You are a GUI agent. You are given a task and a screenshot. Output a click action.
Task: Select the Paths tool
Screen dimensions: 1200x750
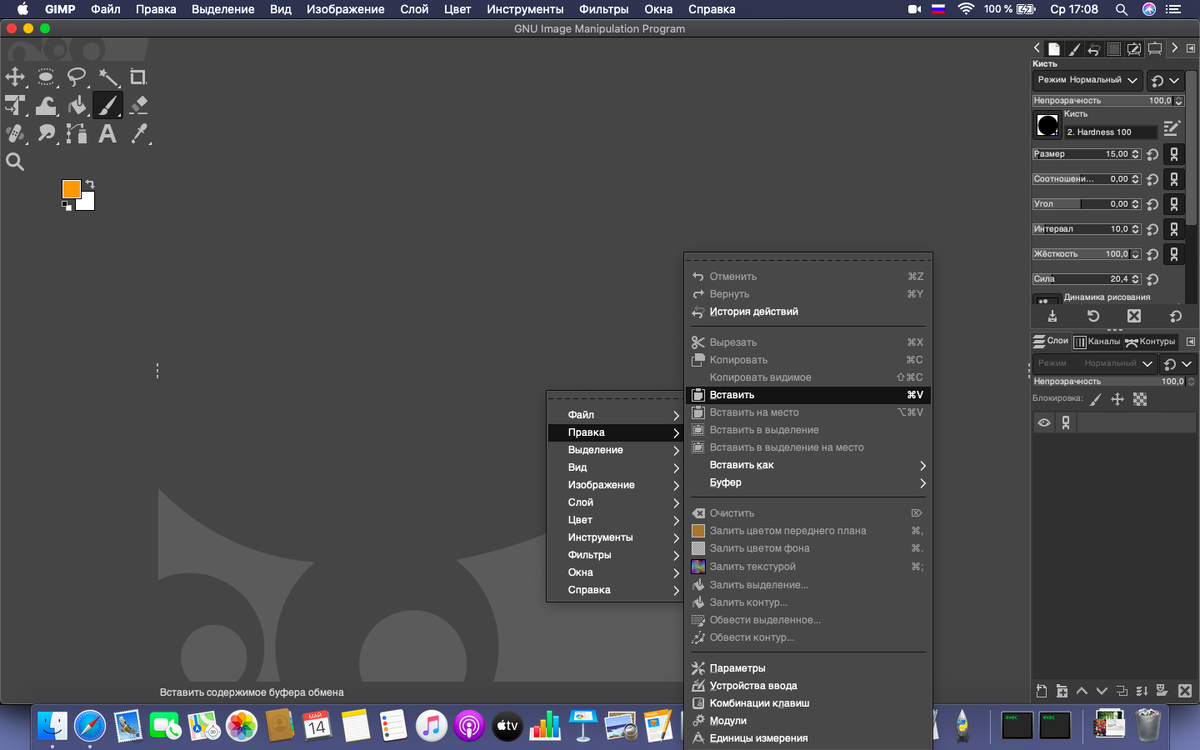(77, 133)
